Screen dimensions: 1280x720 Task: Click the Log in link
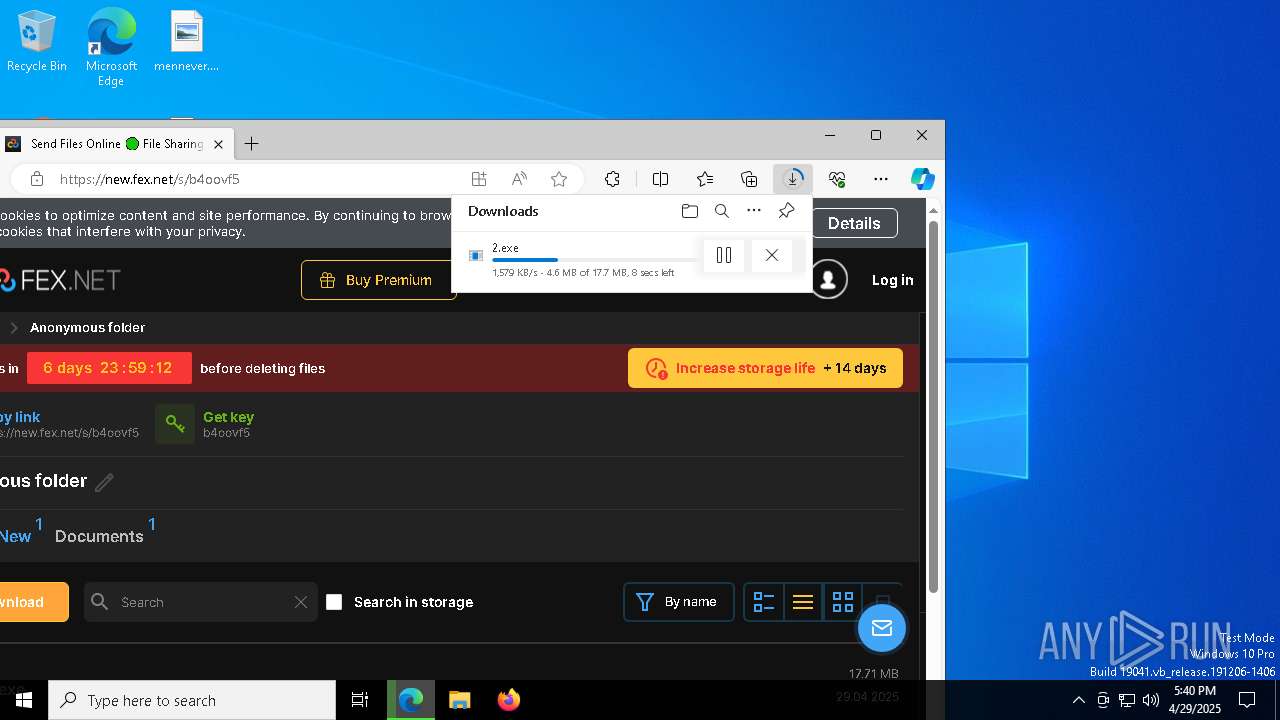tap(892, 280)
